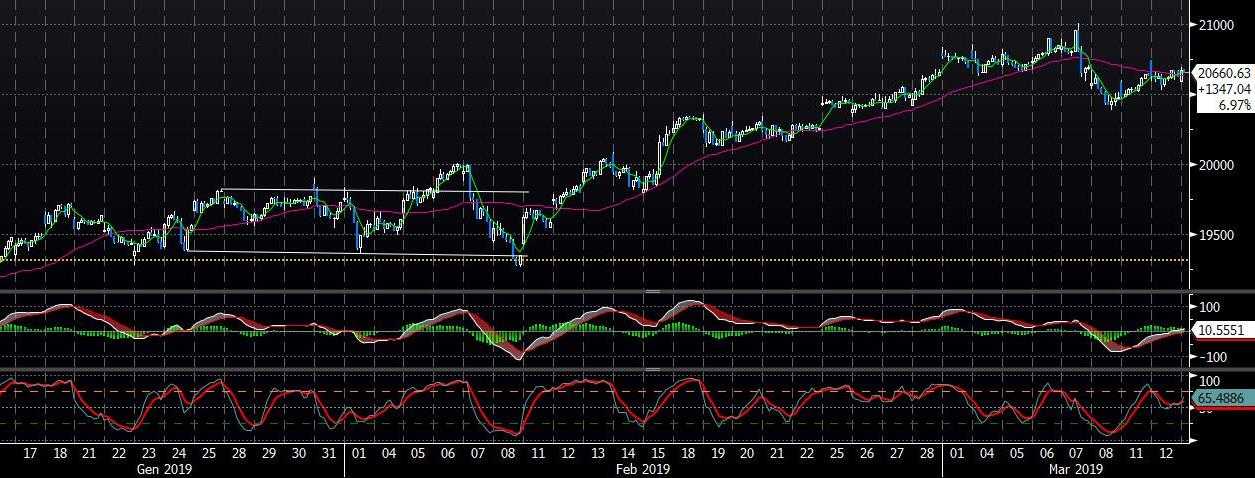Click the Feb 2019 month label
Screen dimensions: 1255x478
(642, 467)
